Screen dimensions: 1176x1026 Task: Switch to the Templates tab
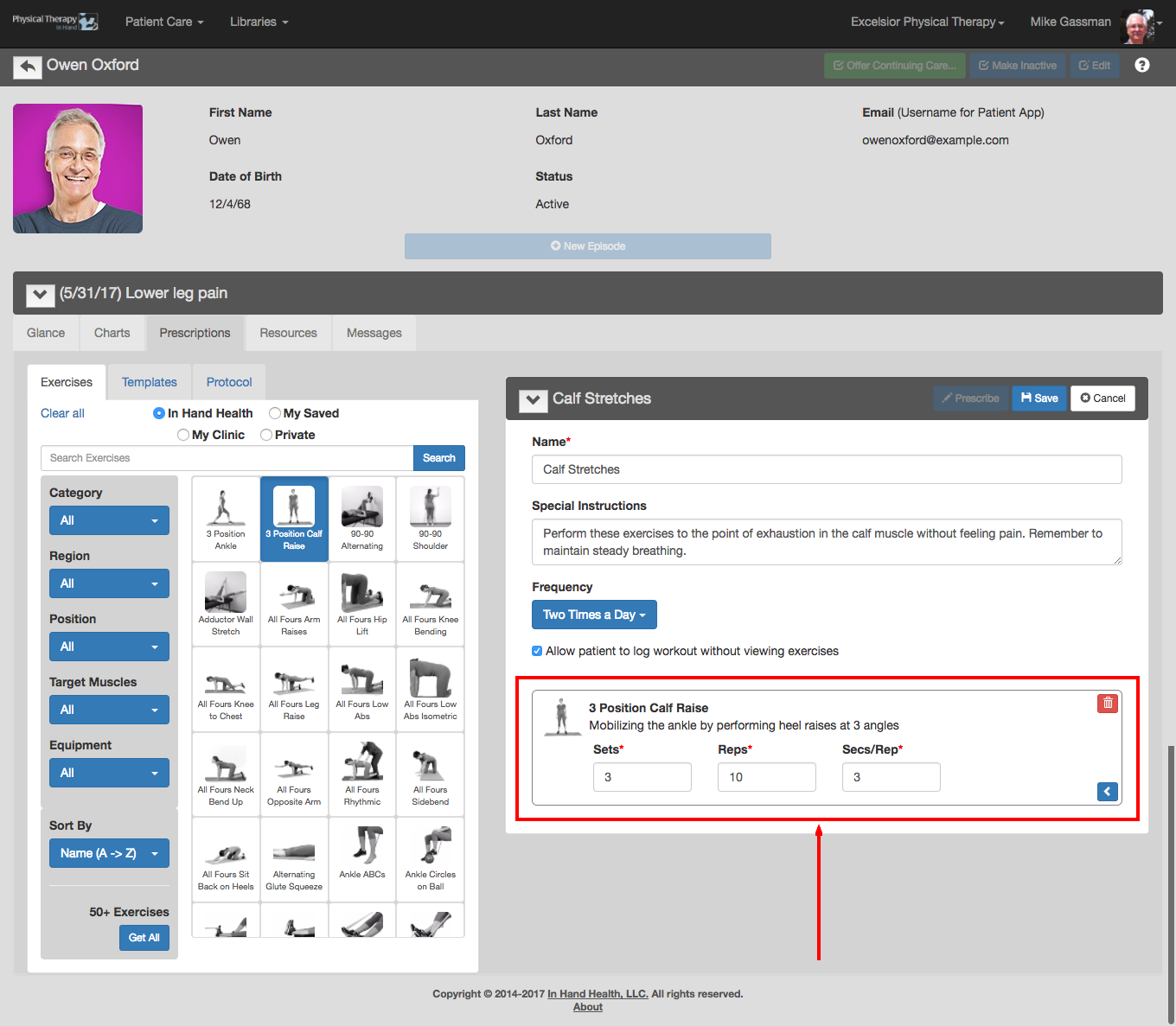click(150, 382)
